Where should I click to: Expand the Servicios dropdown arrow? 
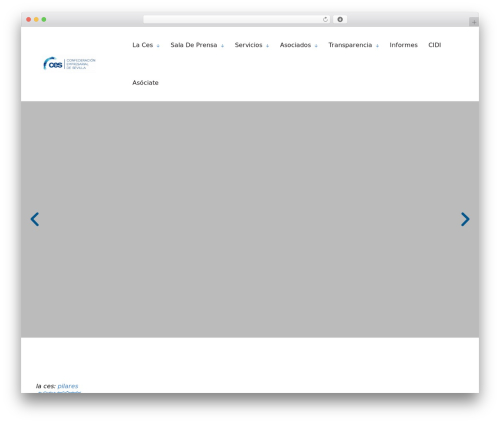click(267, 46)
